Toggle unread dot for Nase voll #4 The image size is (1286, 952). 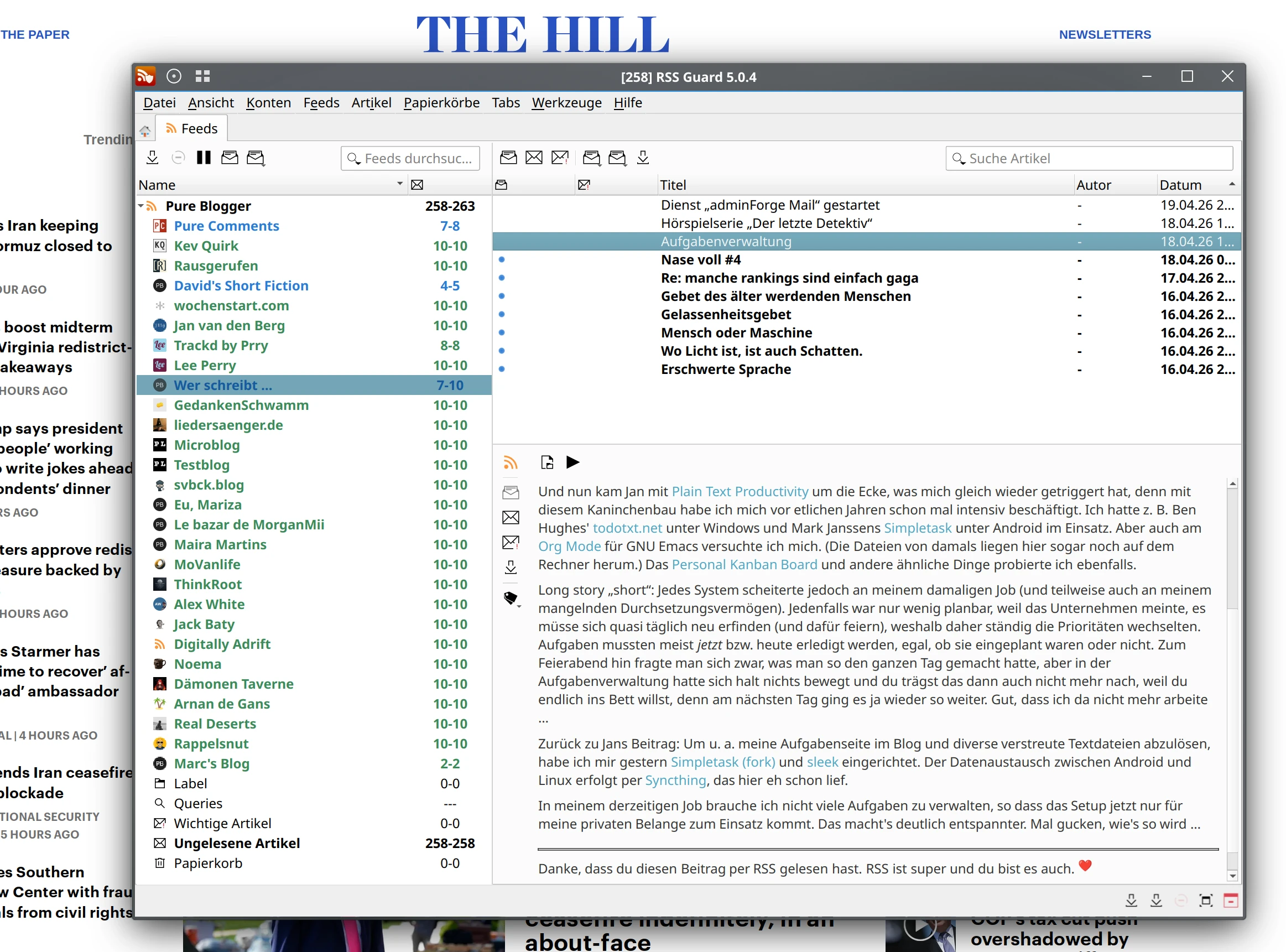point(501,260)
